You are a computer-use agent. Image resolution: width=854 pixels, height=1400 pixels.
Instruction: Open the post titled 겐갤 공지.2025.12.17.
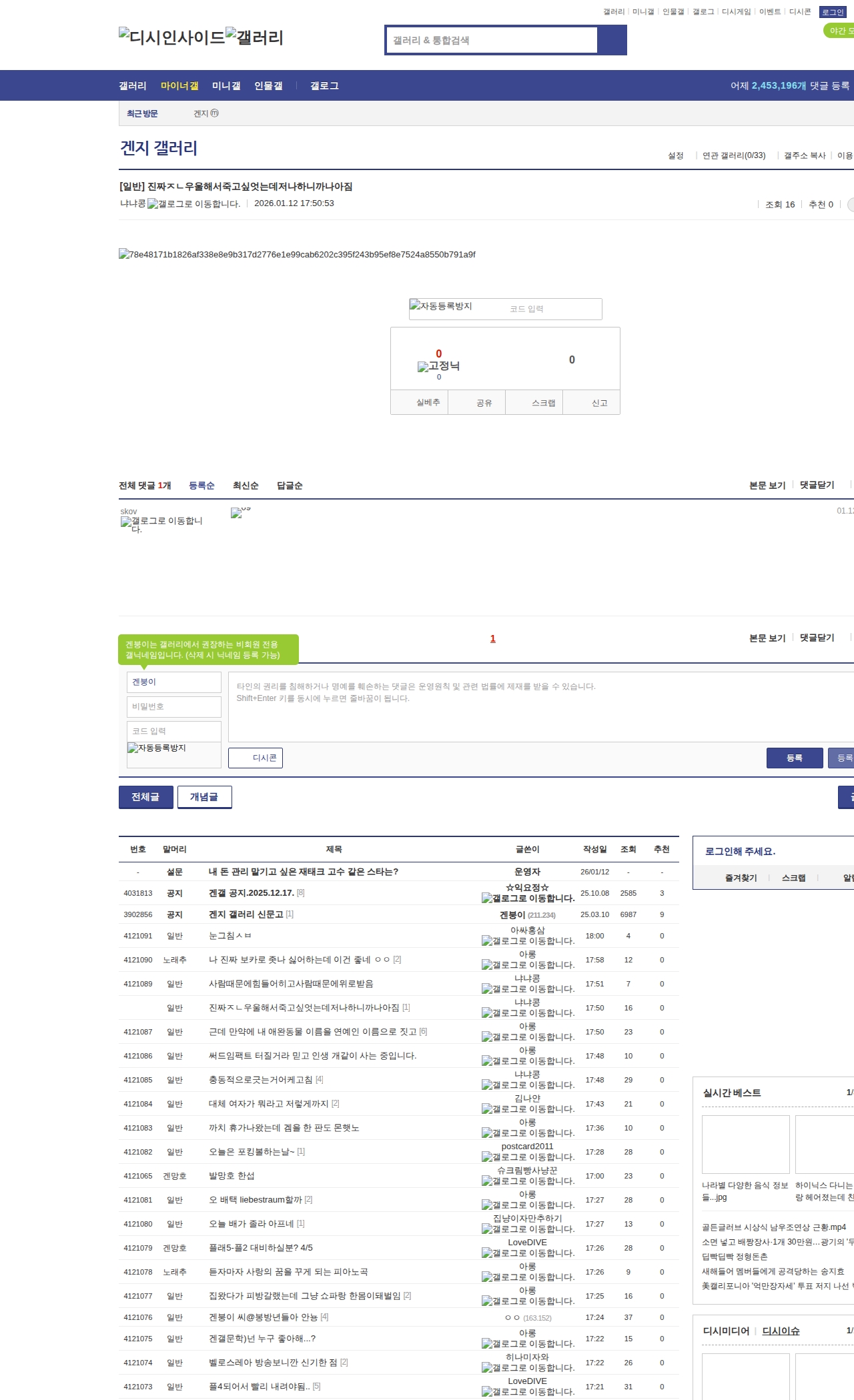point(251,893)
